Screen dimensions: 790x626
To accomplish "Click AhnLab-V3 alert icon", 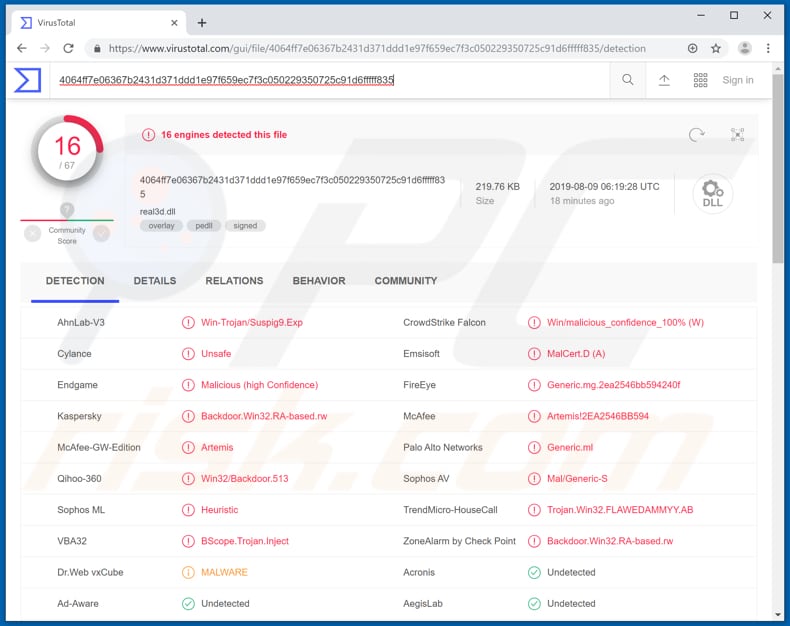I will tap(188, 323).
